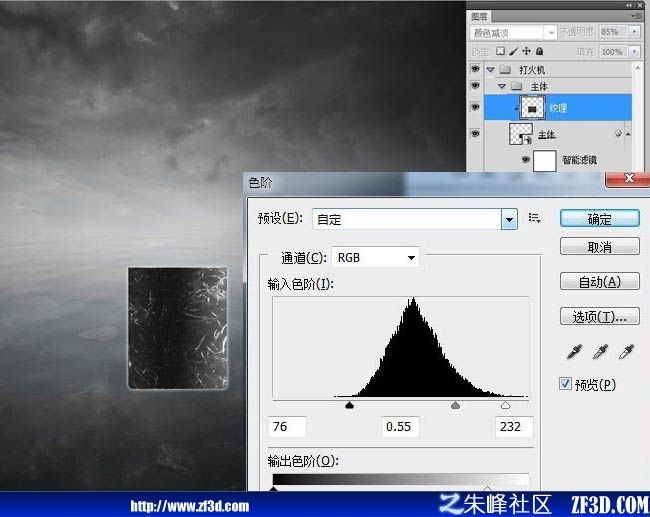Click the shadow input field 76
This screenshot has width=650, height=517.
point(287,427)
